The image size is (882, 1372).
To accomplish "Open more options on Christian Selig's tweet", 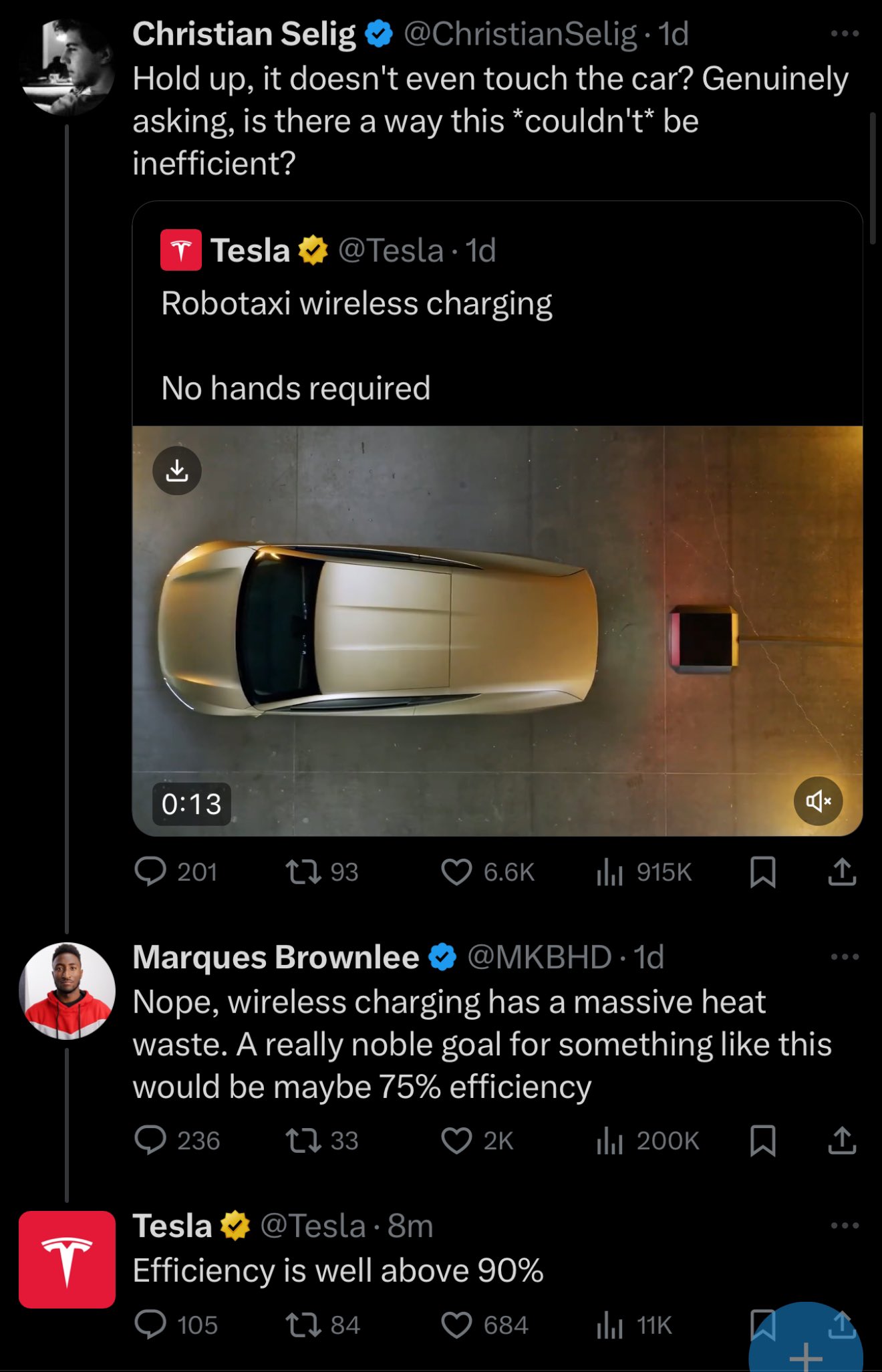I will 845,33.
